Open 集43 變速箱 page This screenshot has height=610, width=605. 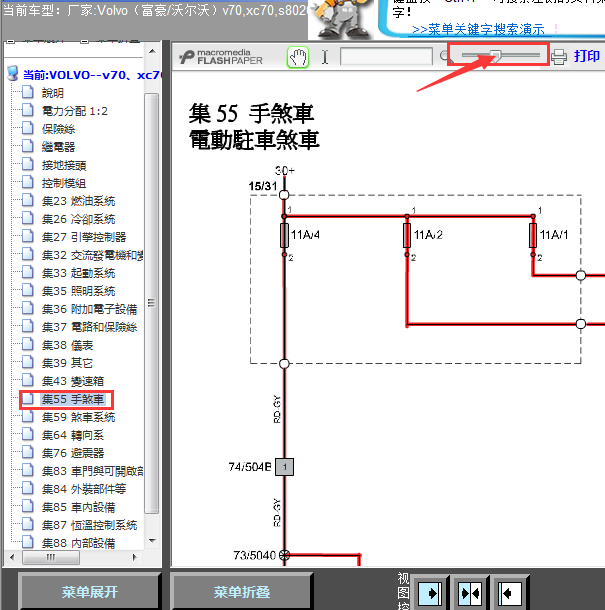point(73,381)
